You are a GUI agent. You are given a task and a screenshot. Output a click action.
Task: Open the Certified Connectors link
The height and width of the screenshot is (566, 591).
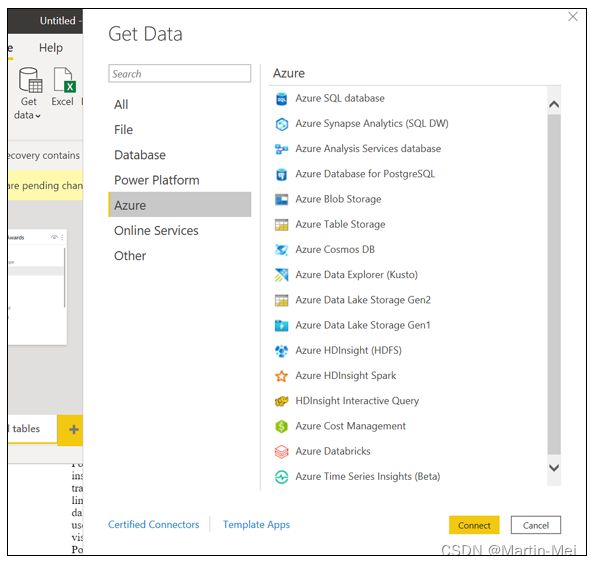153,525
